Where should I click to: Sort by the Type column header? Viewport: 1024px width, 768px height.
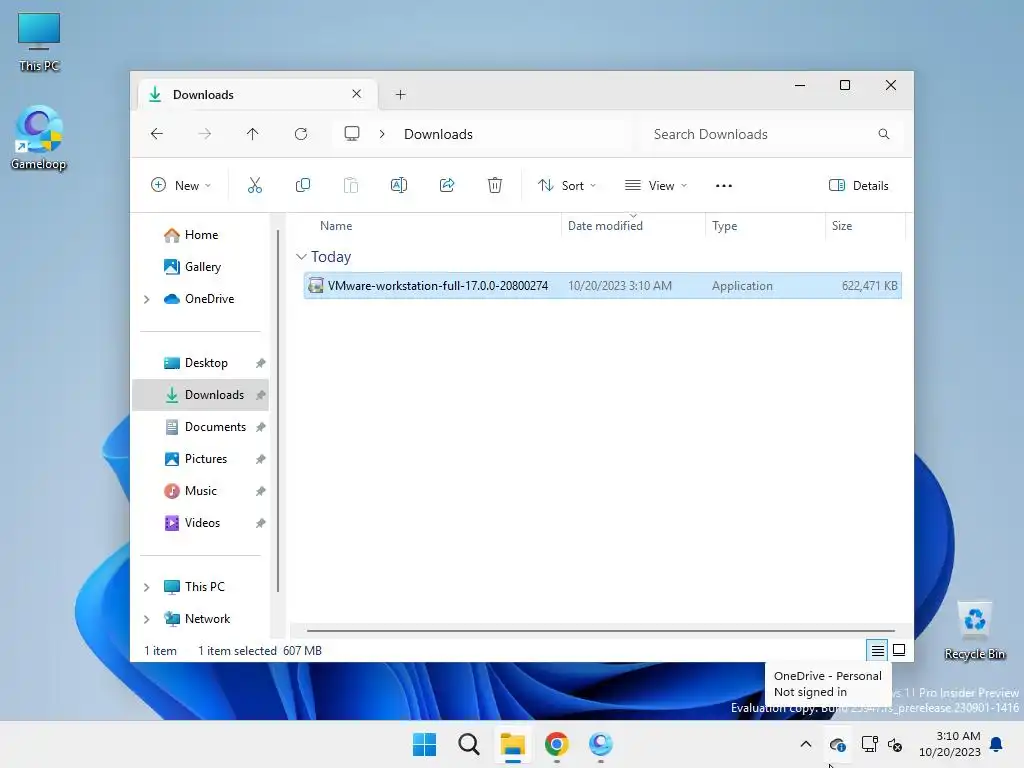[724, 226]
